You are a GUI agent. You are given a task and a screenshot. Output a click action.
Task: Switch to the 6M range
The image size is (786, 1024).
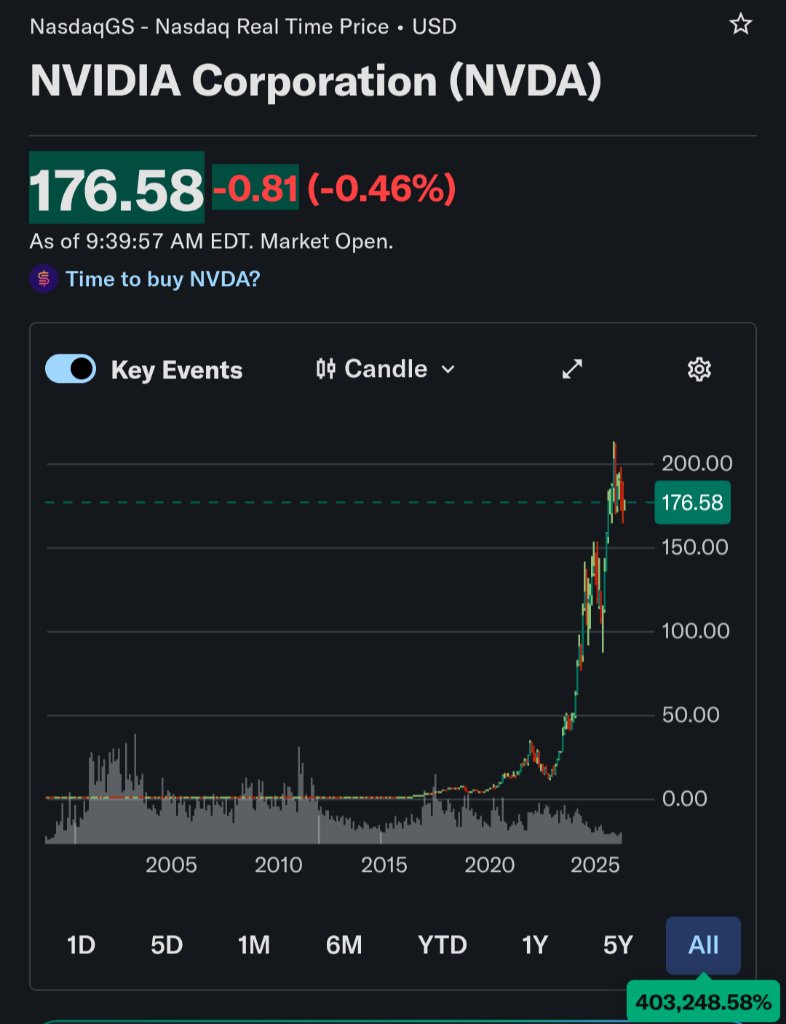tap(344, 945)
